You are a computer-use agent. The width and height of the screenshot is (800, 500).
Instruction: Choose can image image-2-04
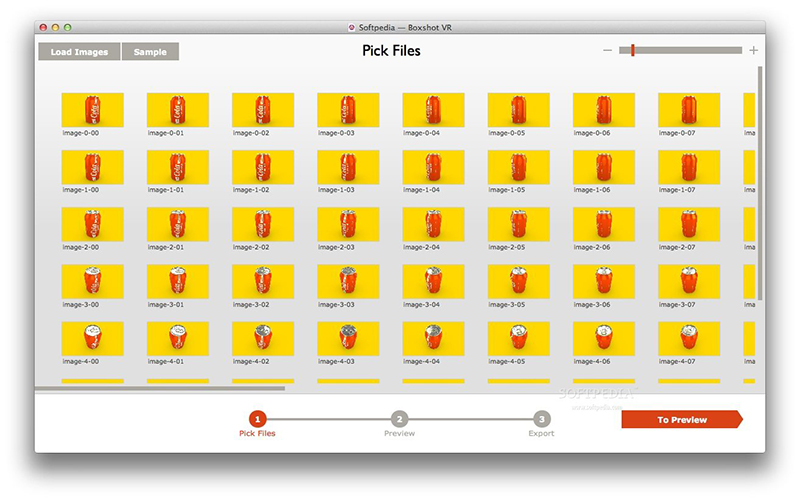click(433, 224)
